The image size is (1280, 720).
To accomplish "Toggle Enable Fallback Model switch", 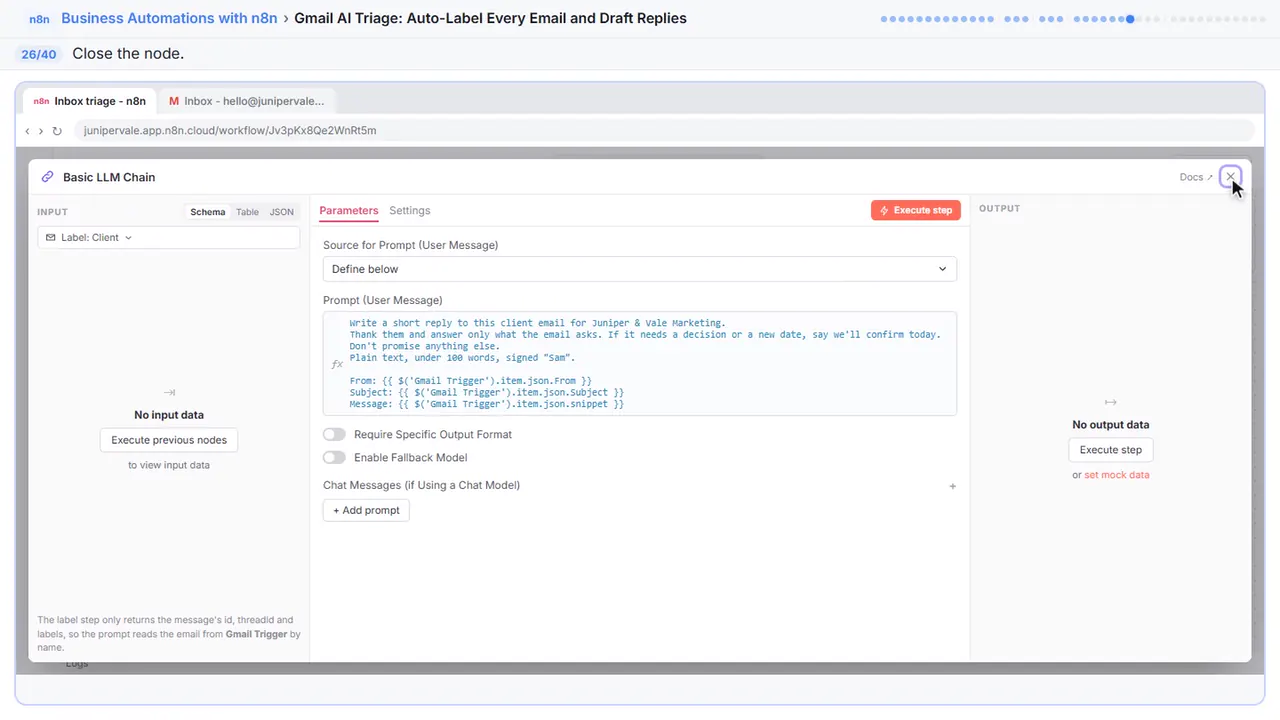I will (334, 458).
